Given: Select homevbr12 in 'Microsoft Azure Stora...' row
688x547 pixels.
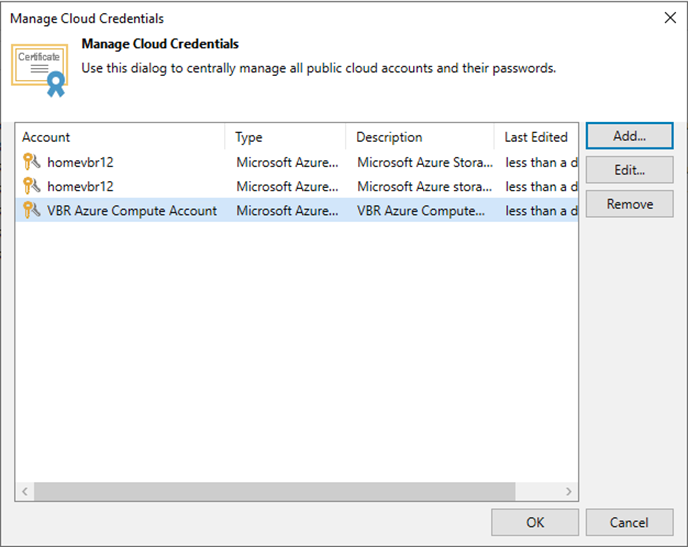Looking at the screenshot, I should pos(80,162).
